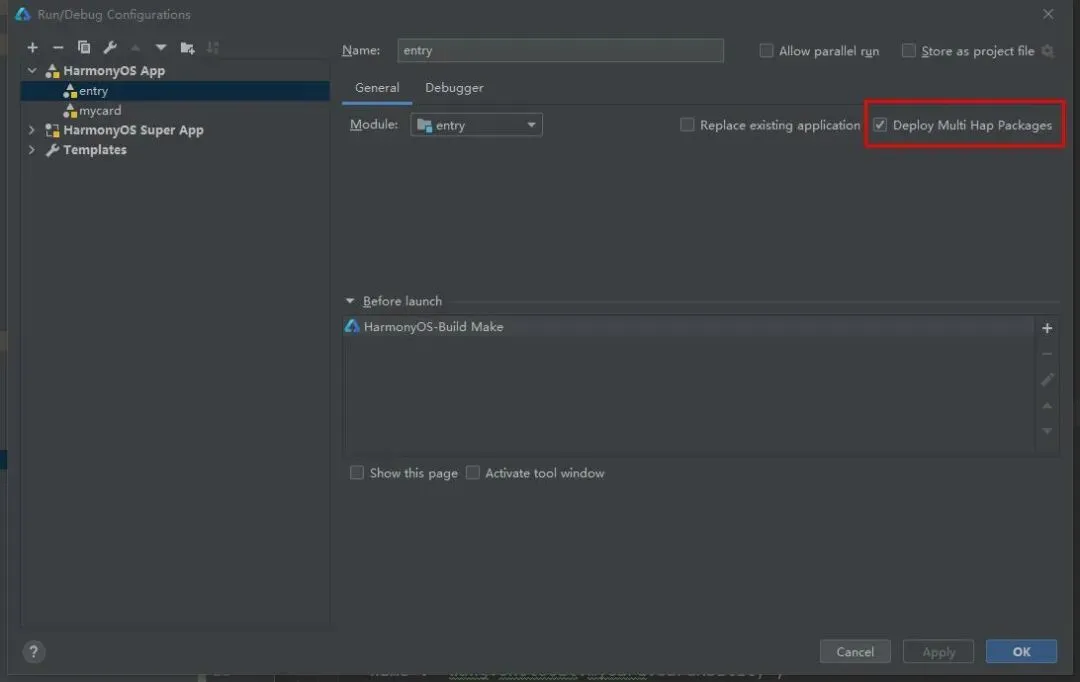Move configuration up arrow in toolbar

point(136,48)
